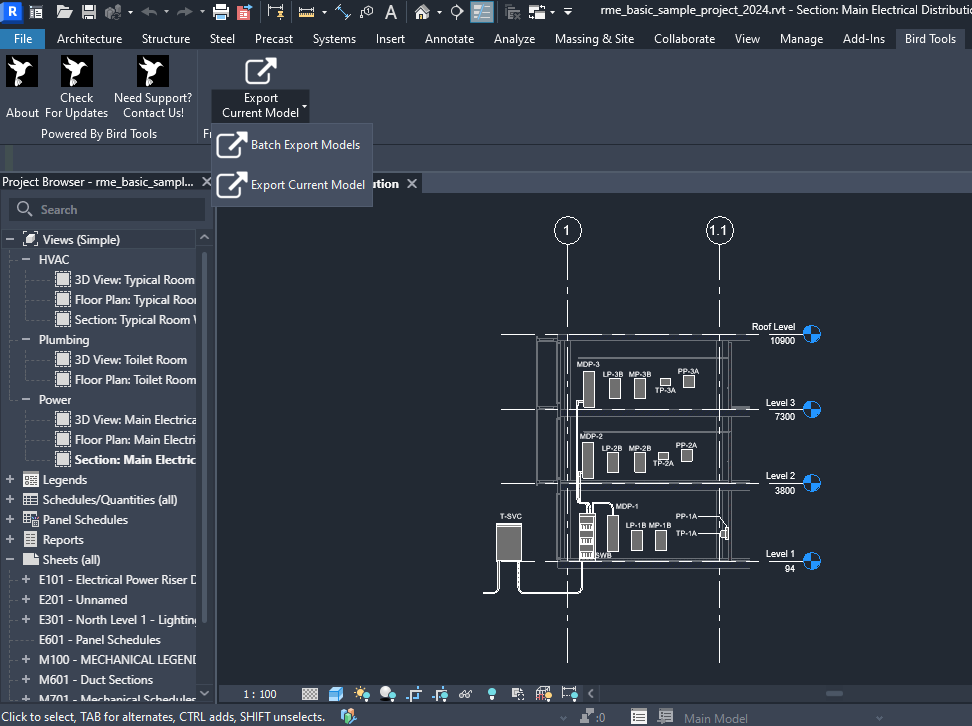972x726 pixels.
Task: Select E601 - Panel Schedules sheet
Action: coord(99,640)
